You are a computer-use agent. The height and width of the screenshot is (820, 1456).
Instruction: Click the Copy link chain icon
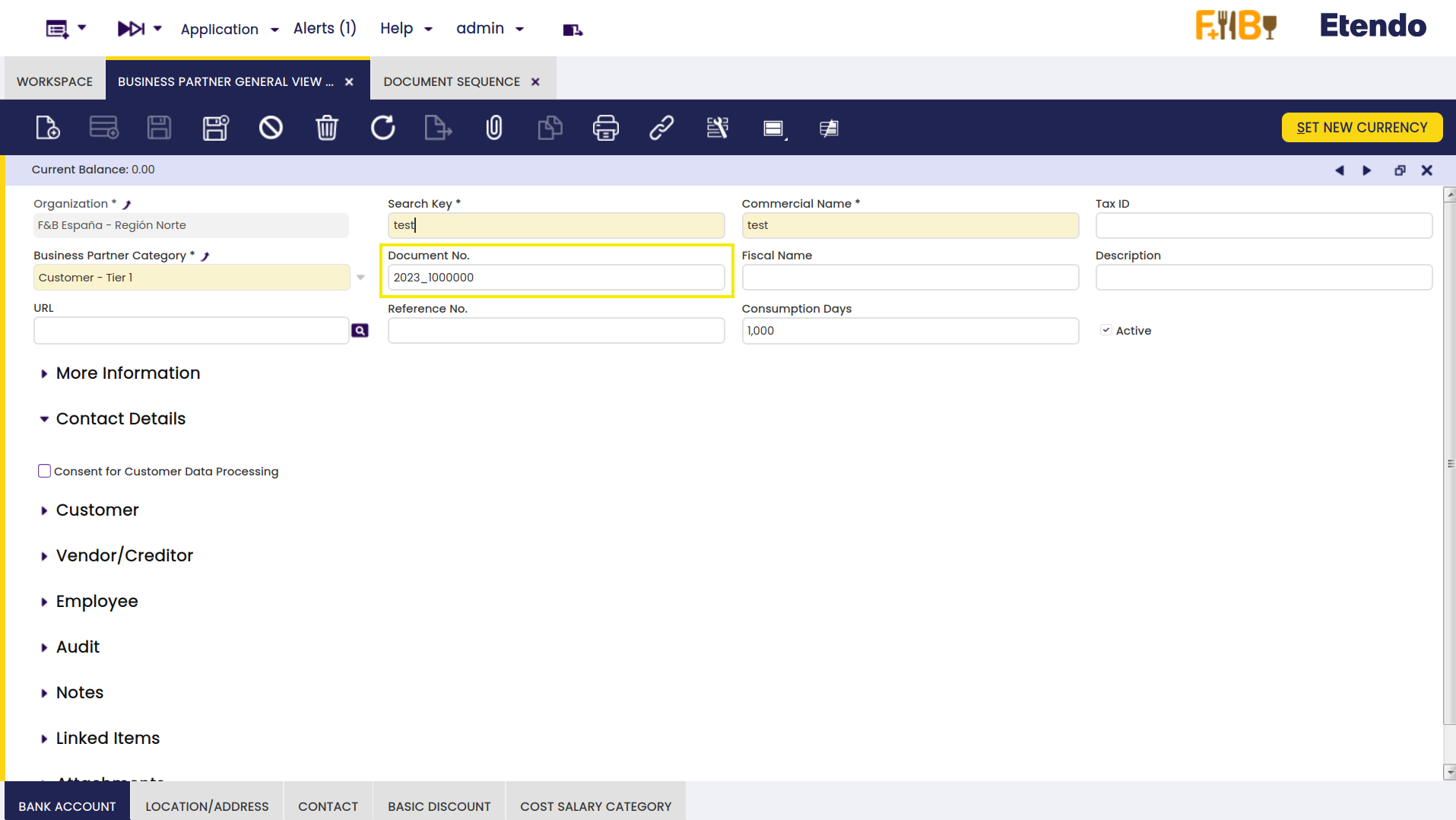point(661,128)
